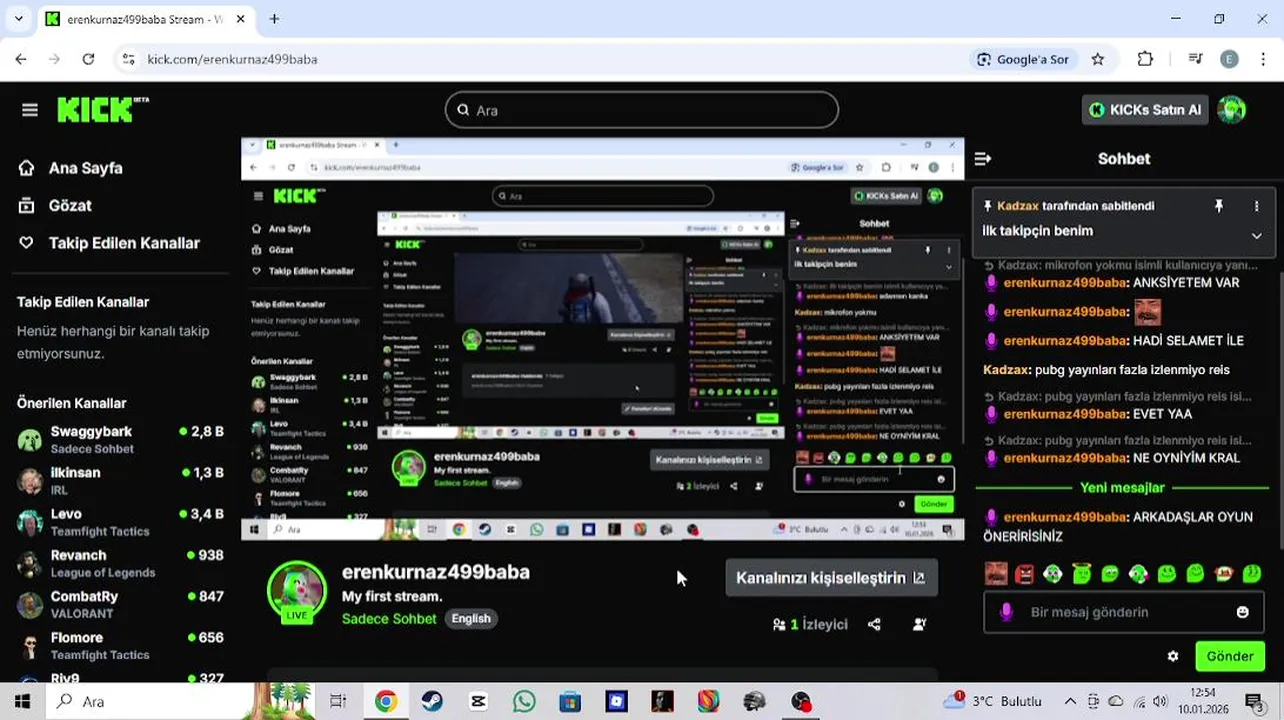1284x720 pixels.
Task: Open the tab search dropdown arrow
Action: tap(20, 19)
